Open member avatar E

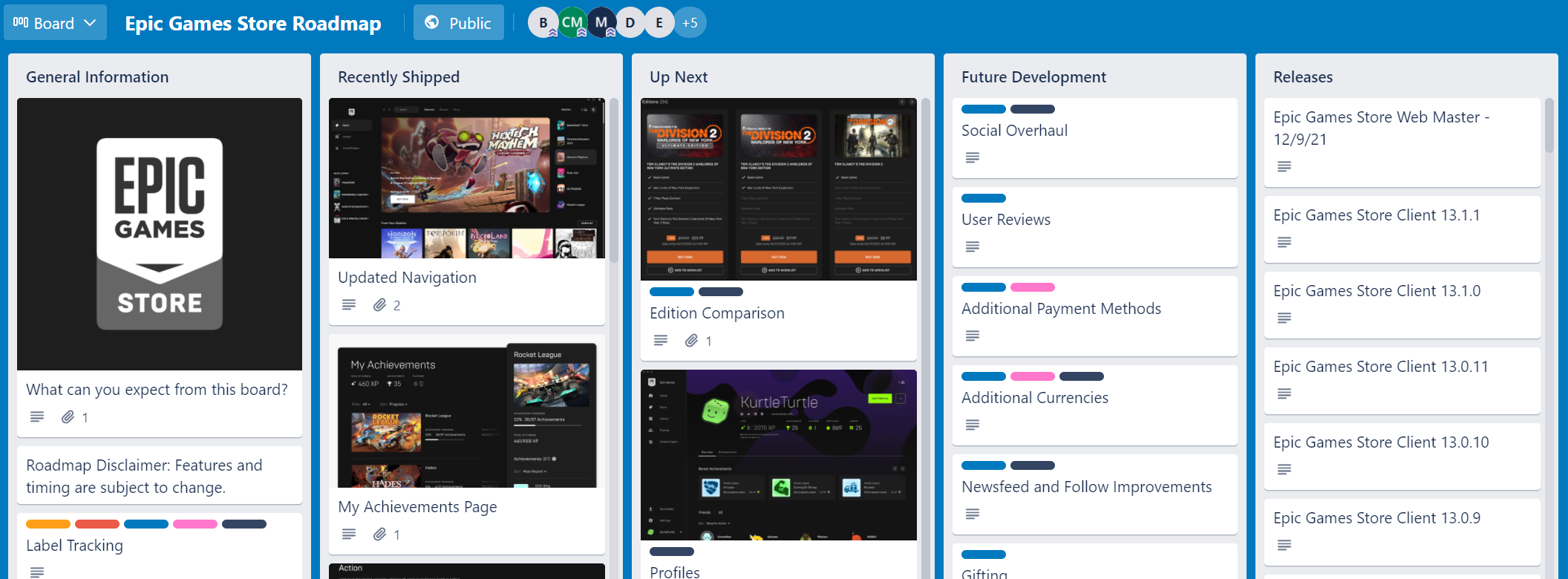pyautogui.click(x=659, y=23)
